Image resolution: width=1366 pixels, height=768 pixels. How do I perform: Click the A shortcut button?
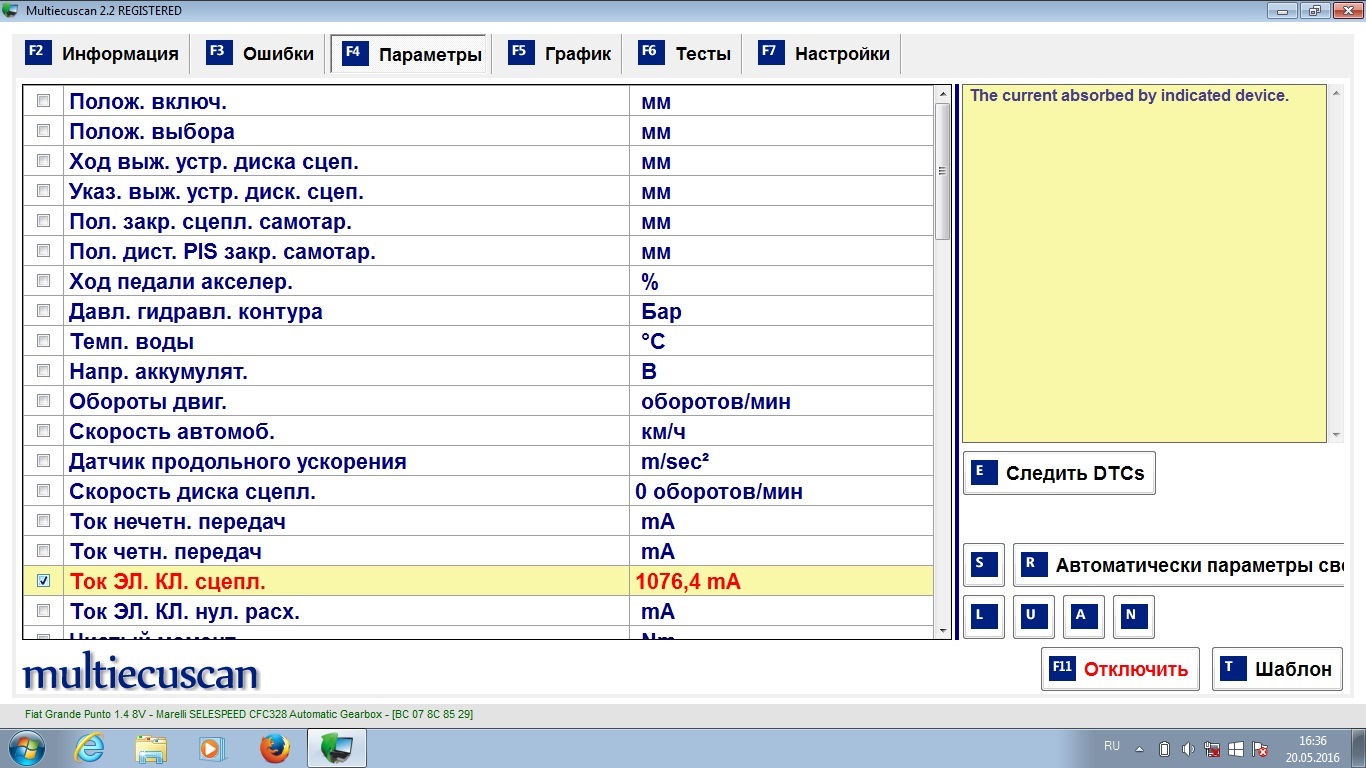click(1084, 617)
